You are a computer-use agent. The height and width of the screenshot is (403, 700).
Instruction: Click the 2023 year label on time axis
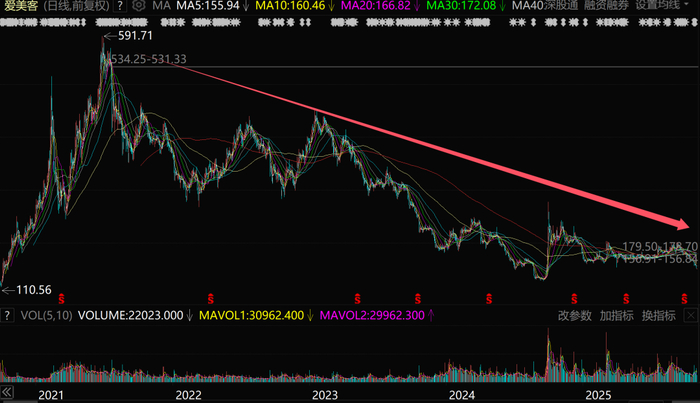pyautogui.click(x=325, y=395)
